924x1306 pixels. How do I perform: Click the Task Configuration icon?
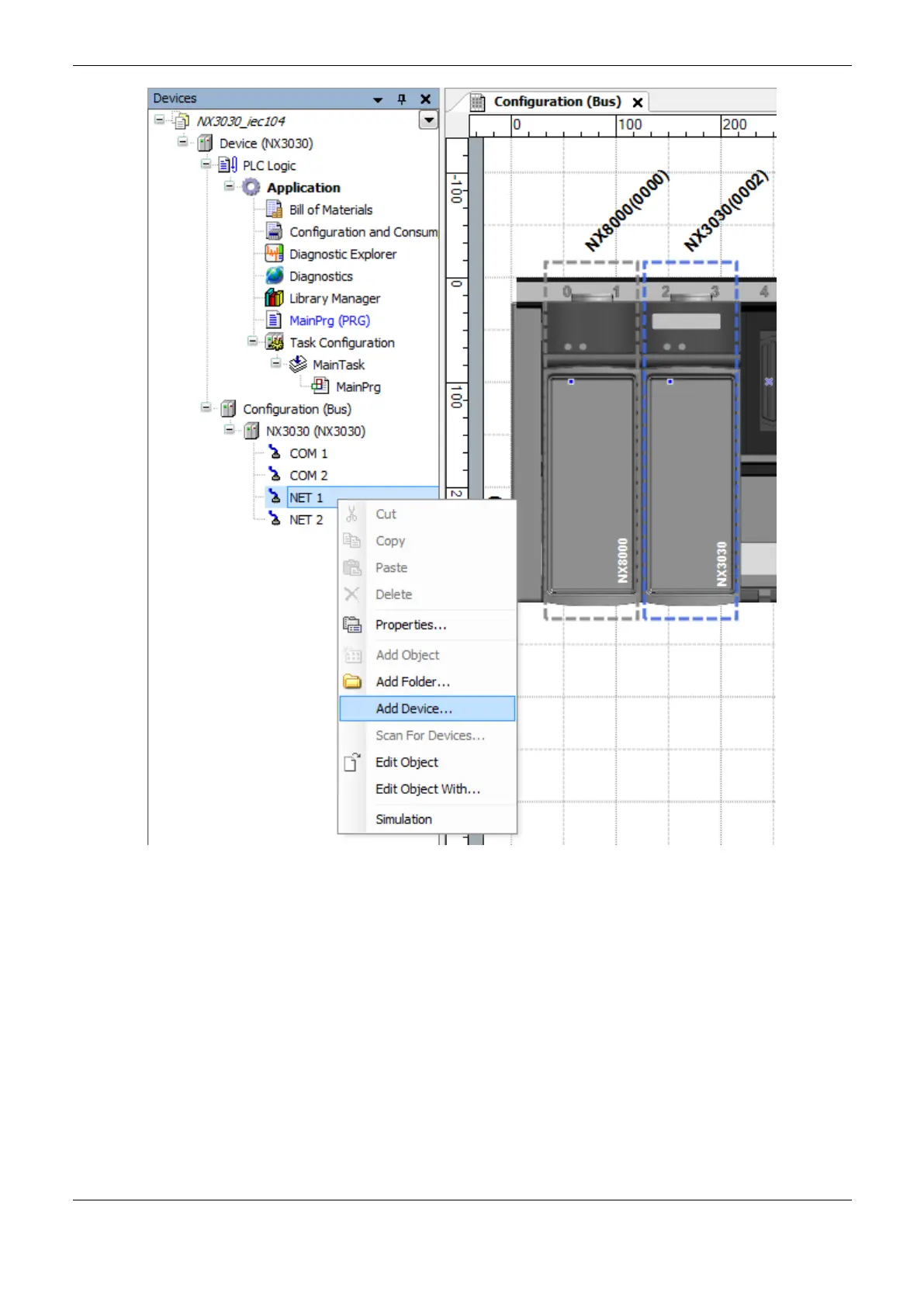(x=275, y=342)
